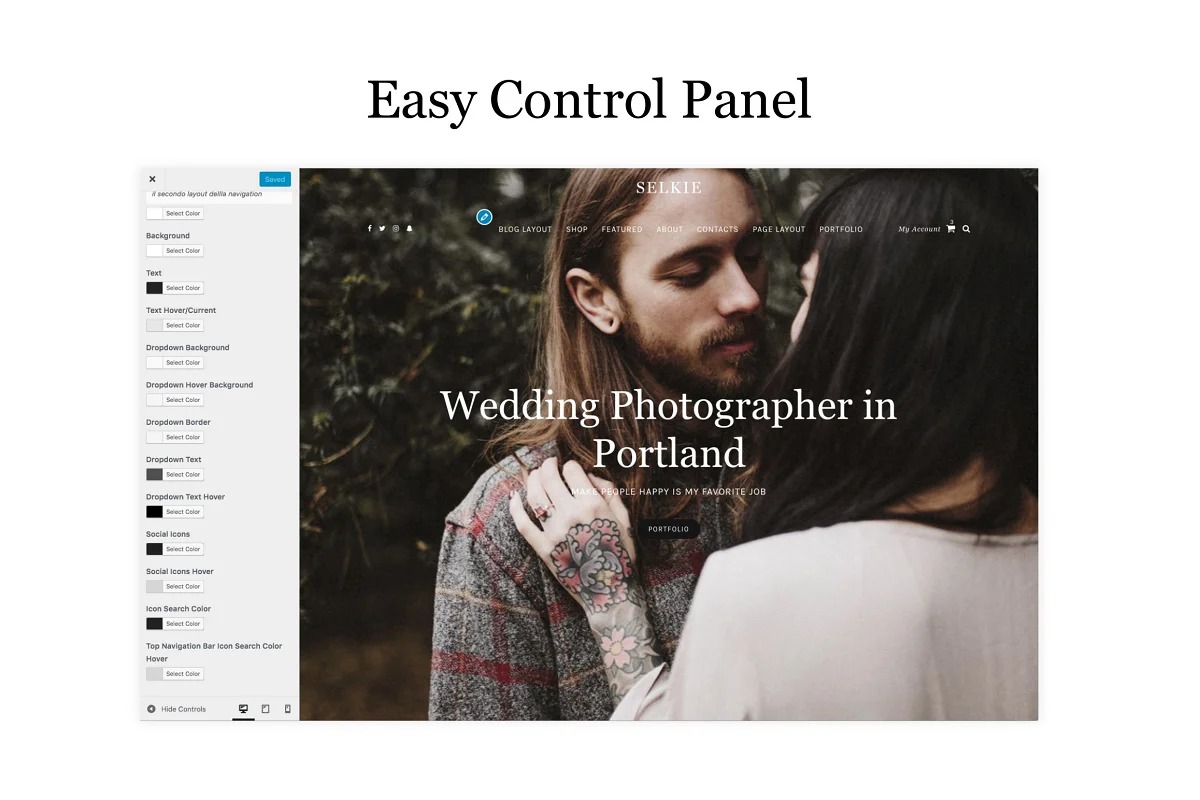Open the My Account link
The width and height of the screenshot is (1200, 800).
[x=919, y=229]
